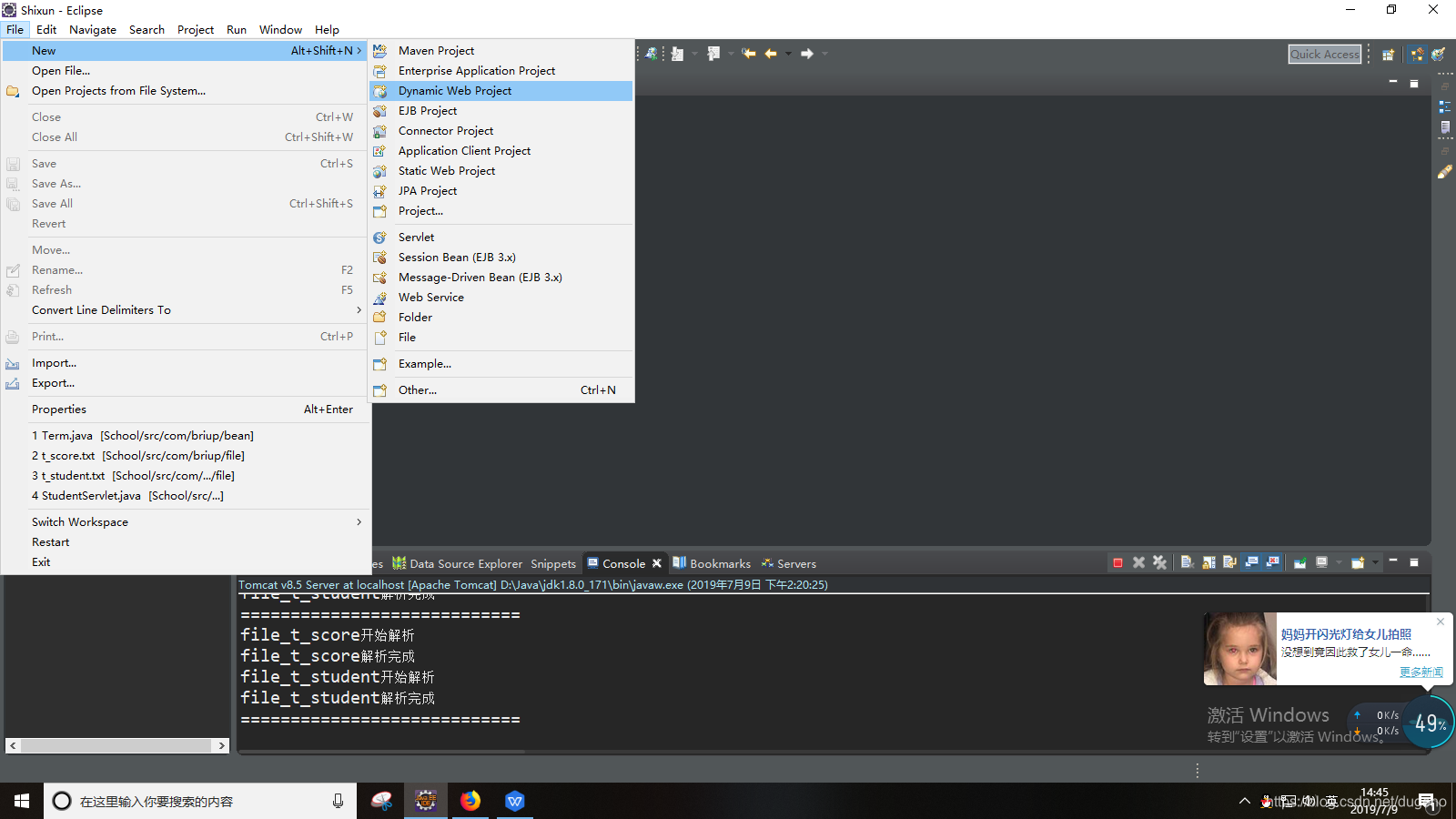Toggle Scroll Lock in the console toolbar

point(1208,563)
